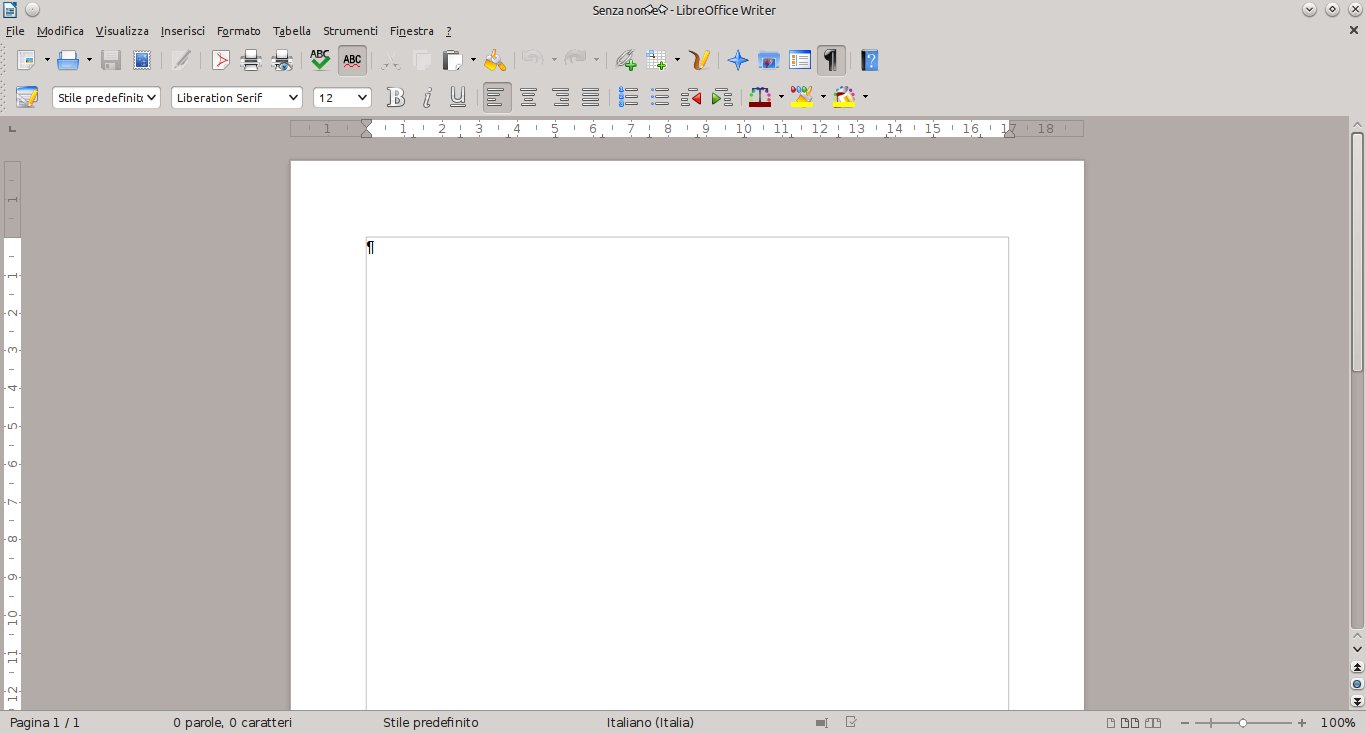
Task: Expand the Liberation Serif font name dropdown
Action: [293, 97]
